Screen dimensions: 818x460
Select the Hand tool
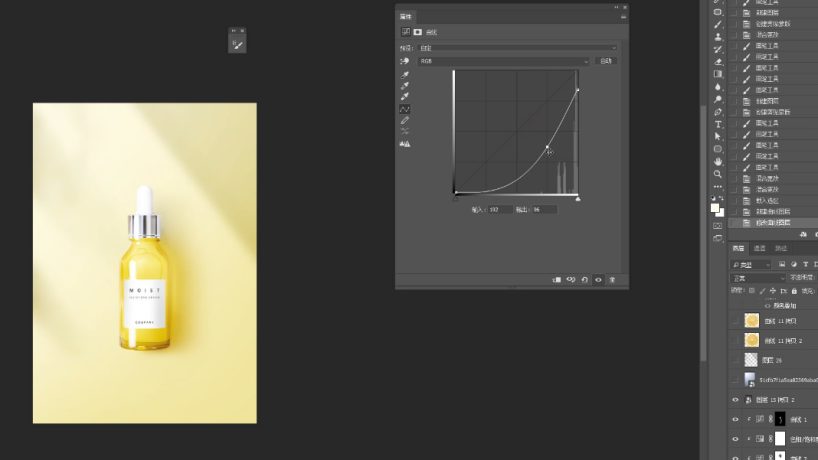tap(718, 161)
